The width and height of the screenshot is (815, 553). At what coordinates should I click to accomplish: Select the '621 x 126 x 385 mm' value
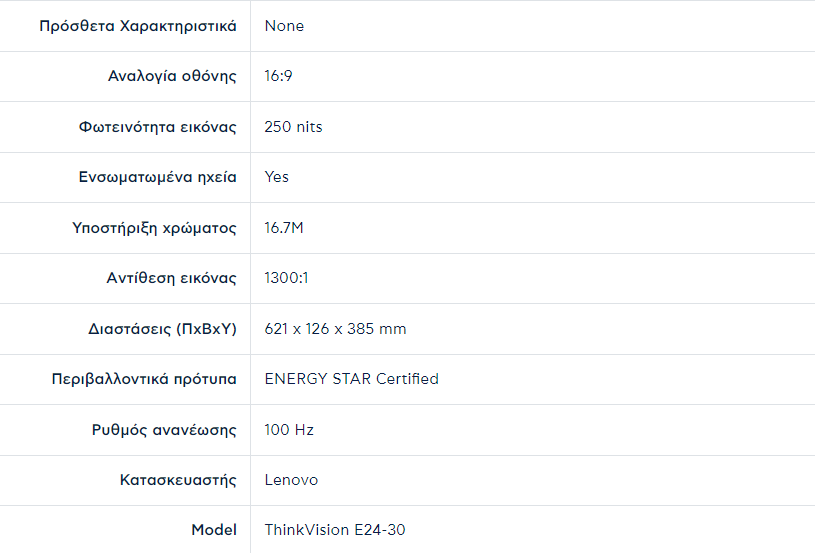[335, 329]
